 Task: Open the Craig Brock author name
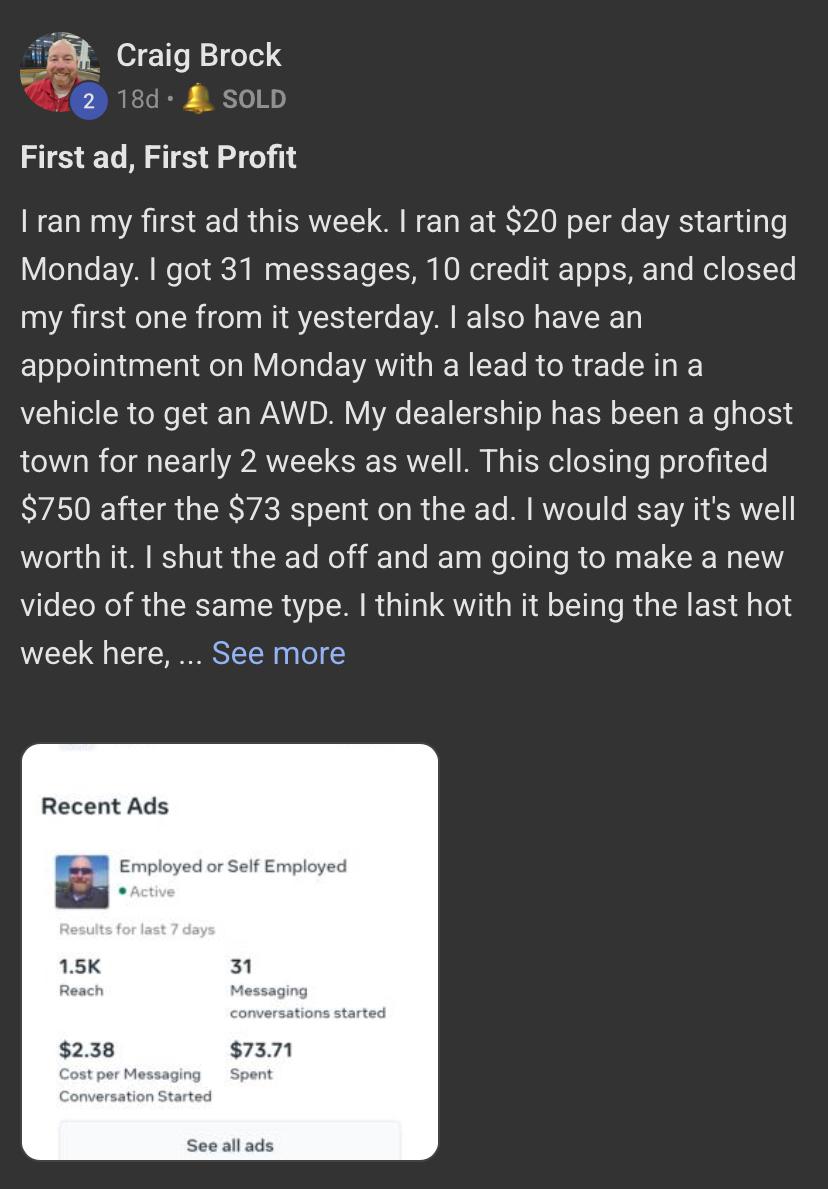click(199, 55)
